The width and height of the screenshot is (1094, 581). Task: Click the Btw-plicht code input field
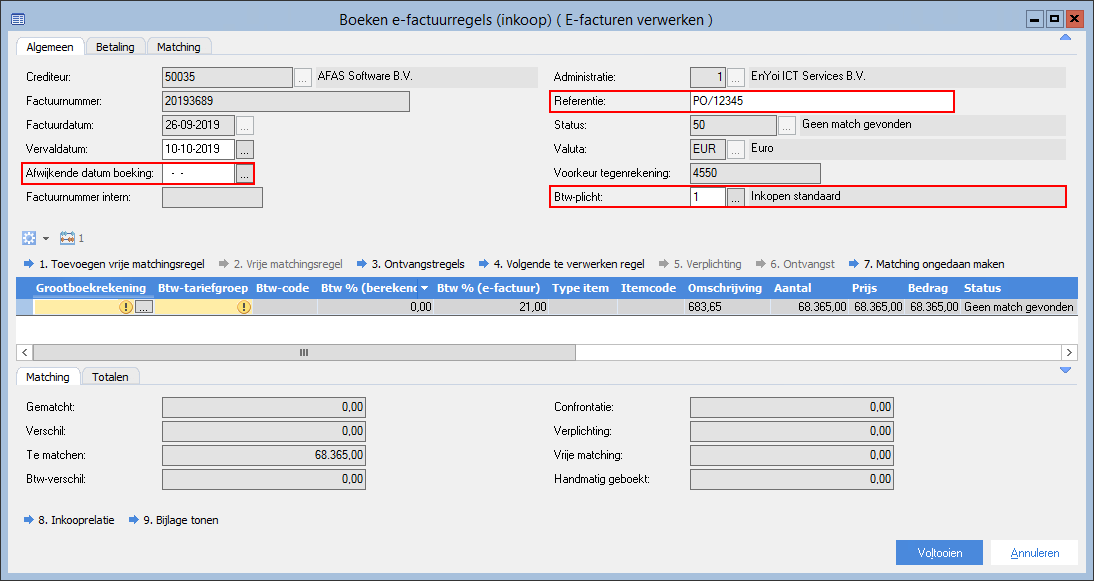707,197
